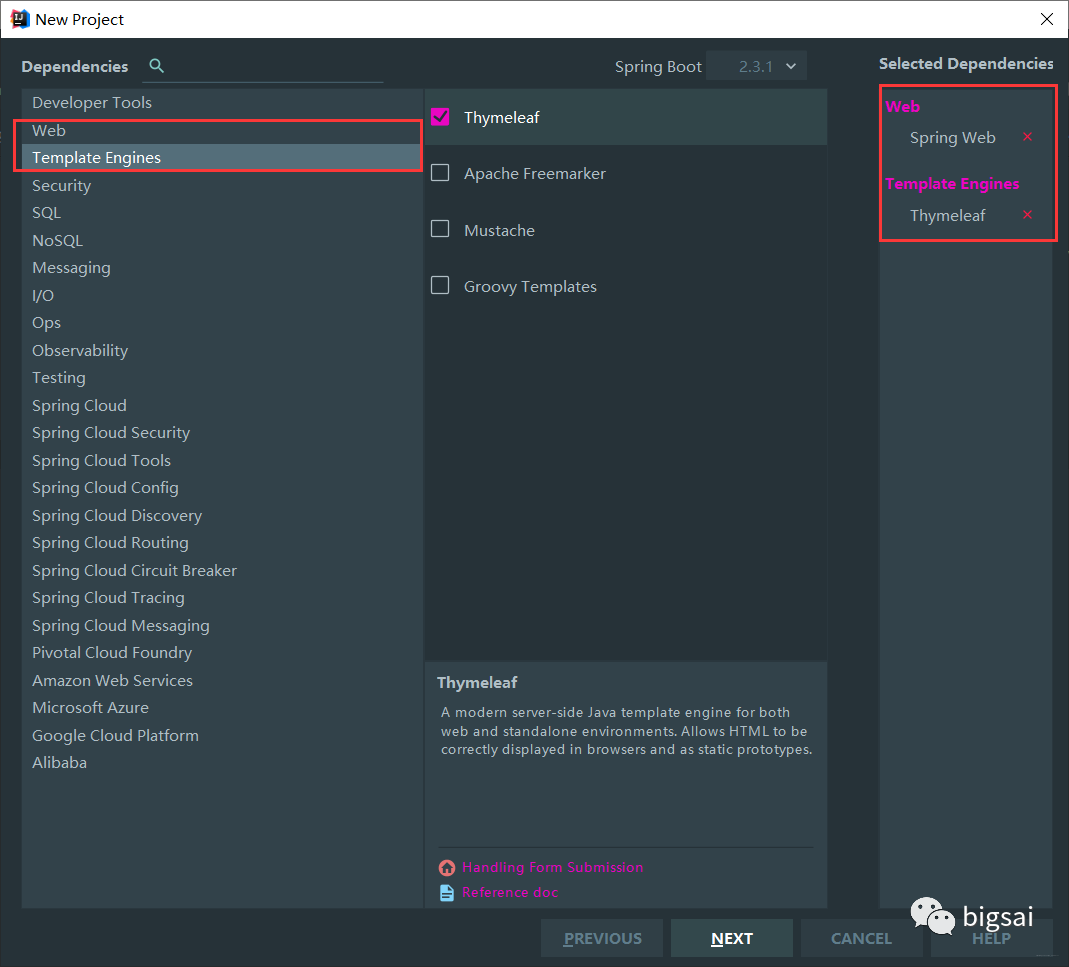1069x967 pixels.
Task: Choose the NoSQL category
Action: click(222, 241)
